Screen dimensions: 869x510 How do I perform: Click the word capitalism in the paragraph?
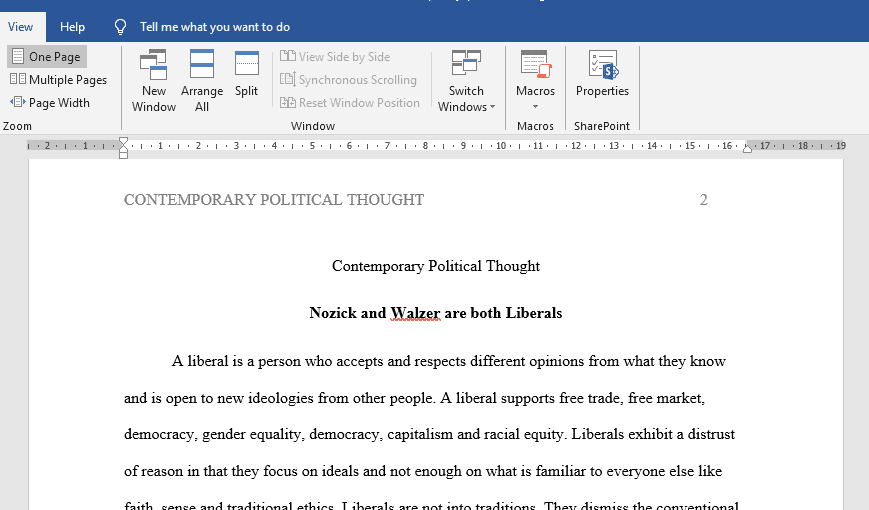pyautogui.click(x=420, y=434)
